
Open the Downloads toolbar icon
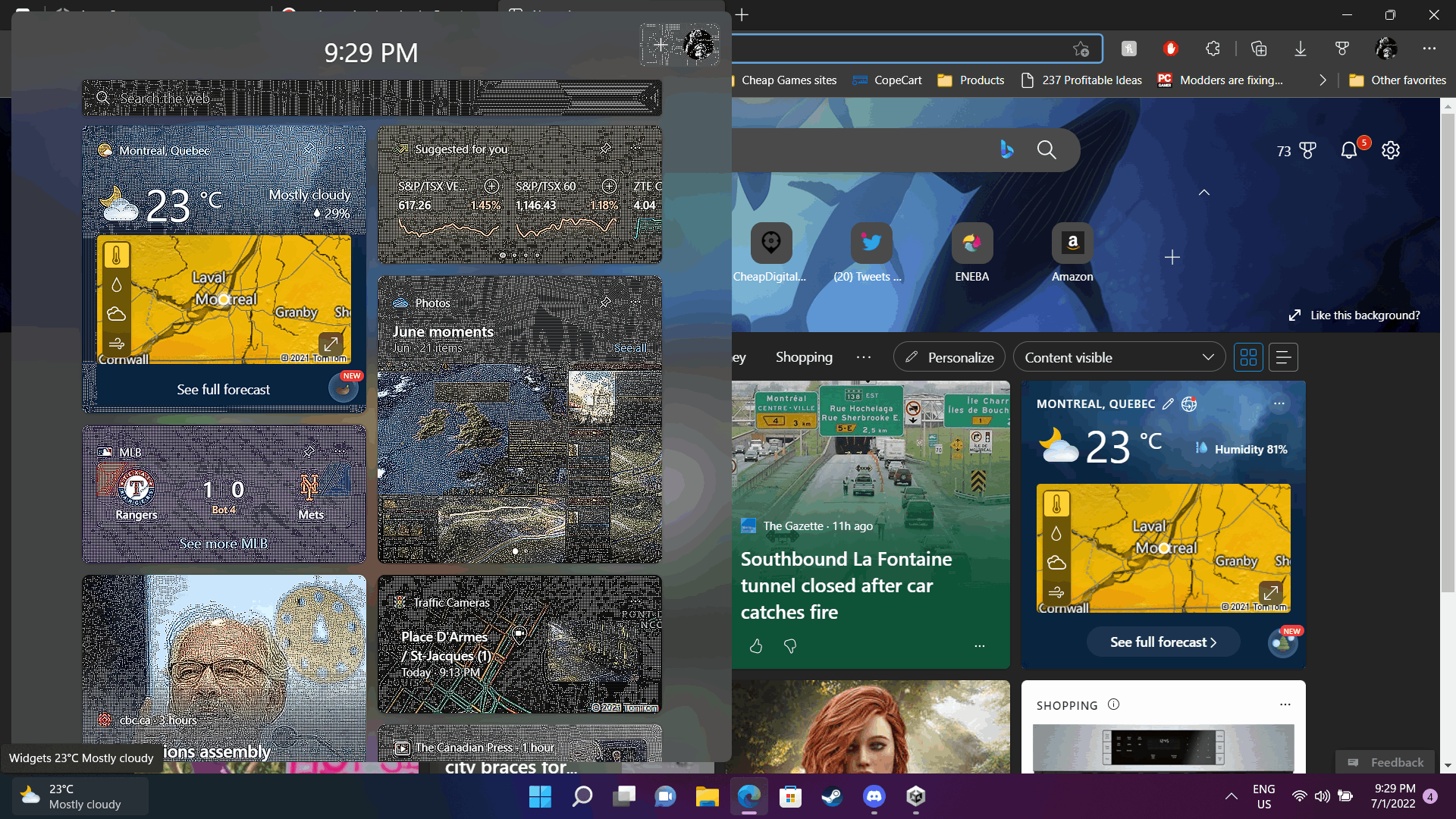click(1300, 49)
